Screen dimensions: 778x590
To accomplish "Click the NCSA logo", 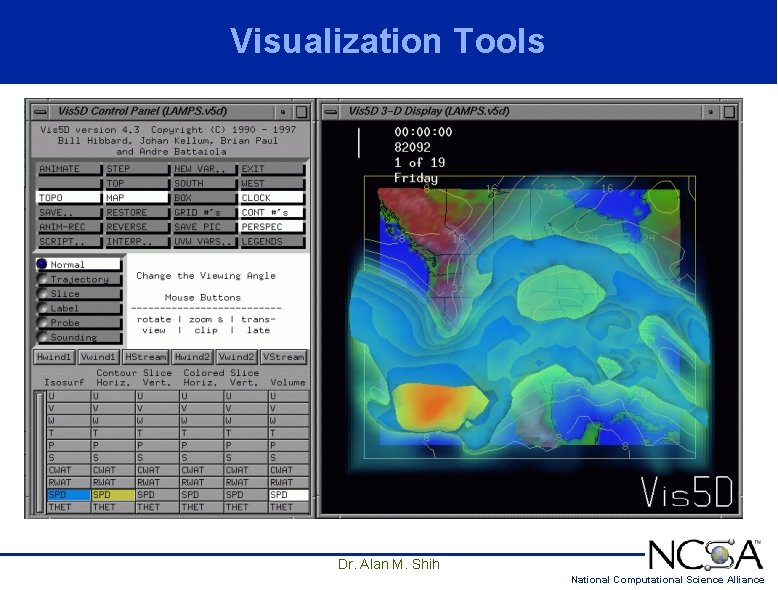I will 705,555.
